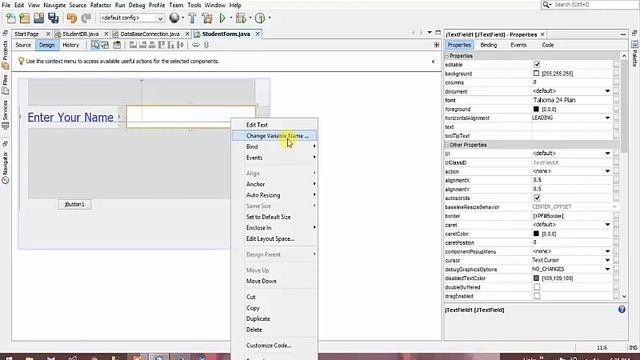The height and width of the screenshot is (360, 640).
Task: Click the New Project toolbar icon
Action: 24,18
